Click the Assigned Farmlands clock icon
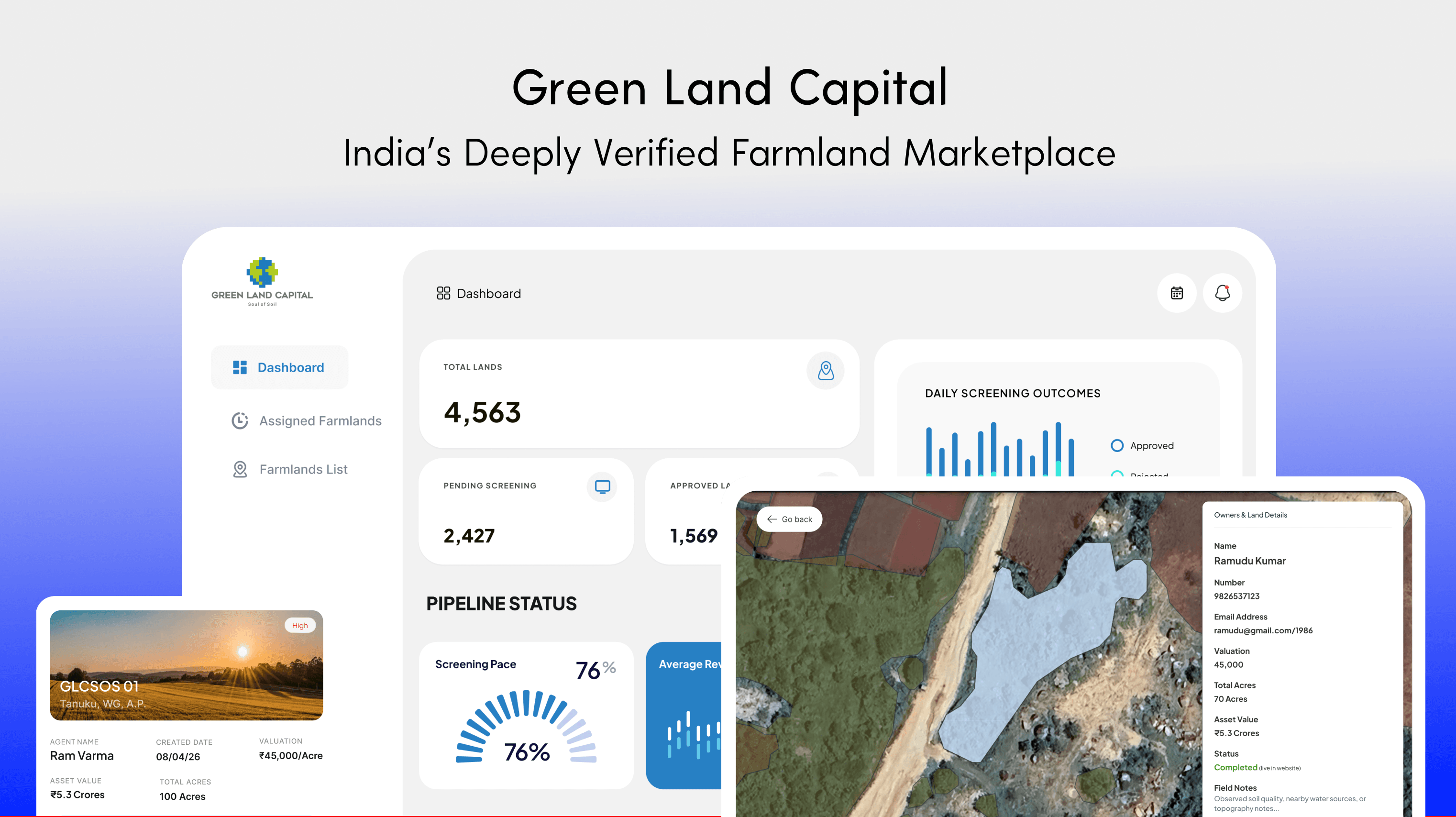 click(x=240, y=420)
